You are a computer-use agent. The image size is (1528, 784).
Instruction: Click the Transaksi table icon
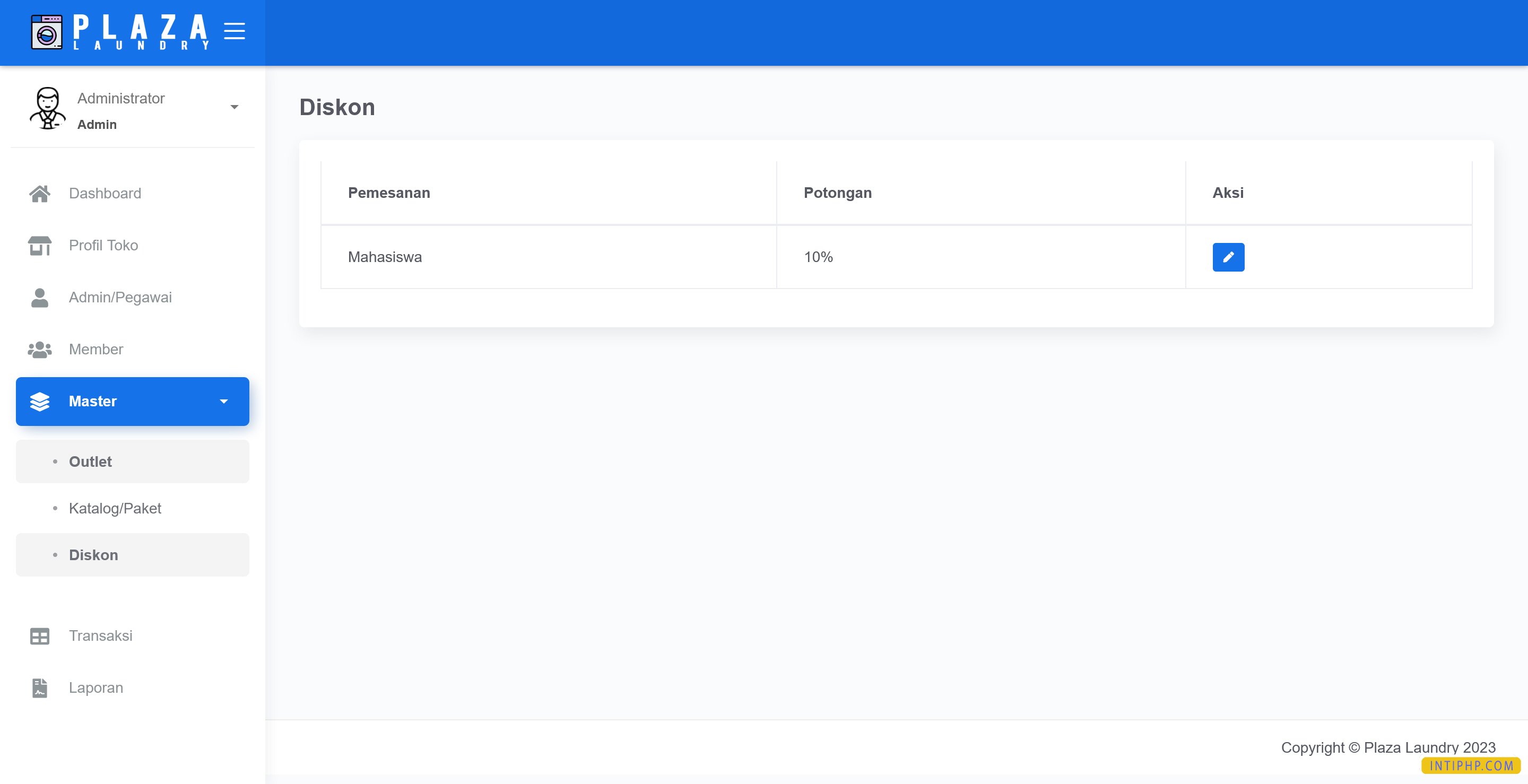click(x=39, y=635)
